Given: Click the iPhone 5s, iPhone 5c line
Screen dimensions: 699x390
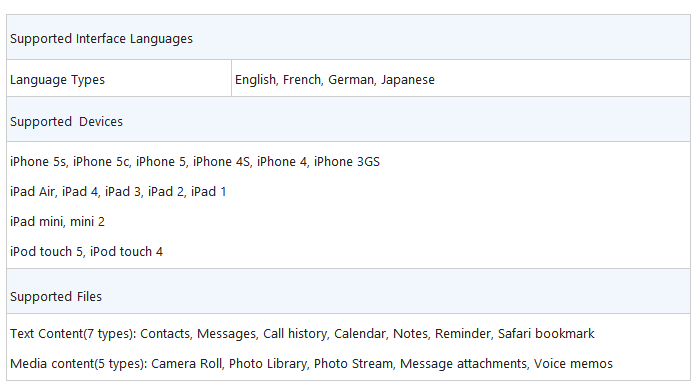Looking at the screenshot, I should point(195,162).
